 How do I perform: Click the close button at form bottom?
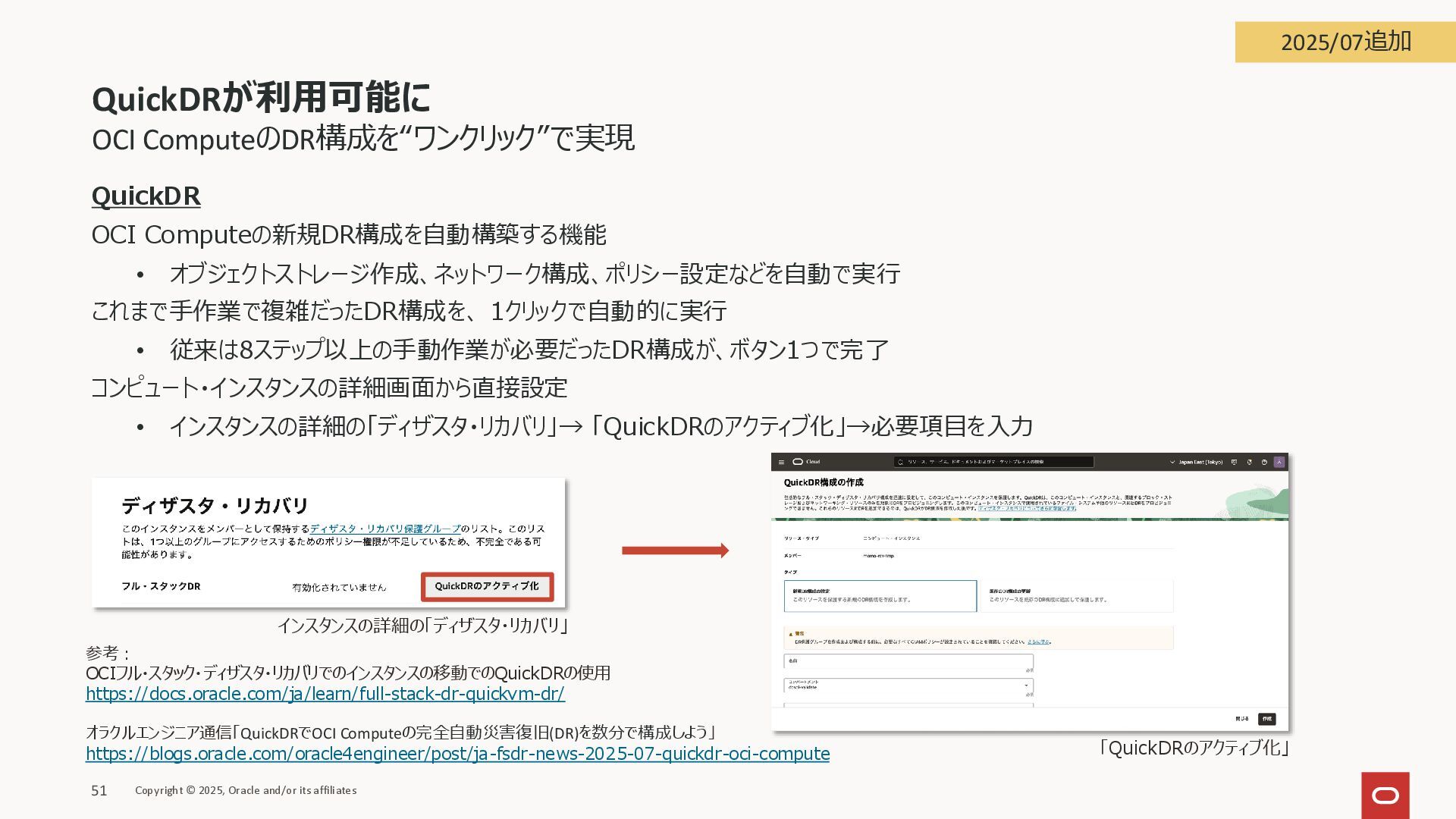(1242, 719)
